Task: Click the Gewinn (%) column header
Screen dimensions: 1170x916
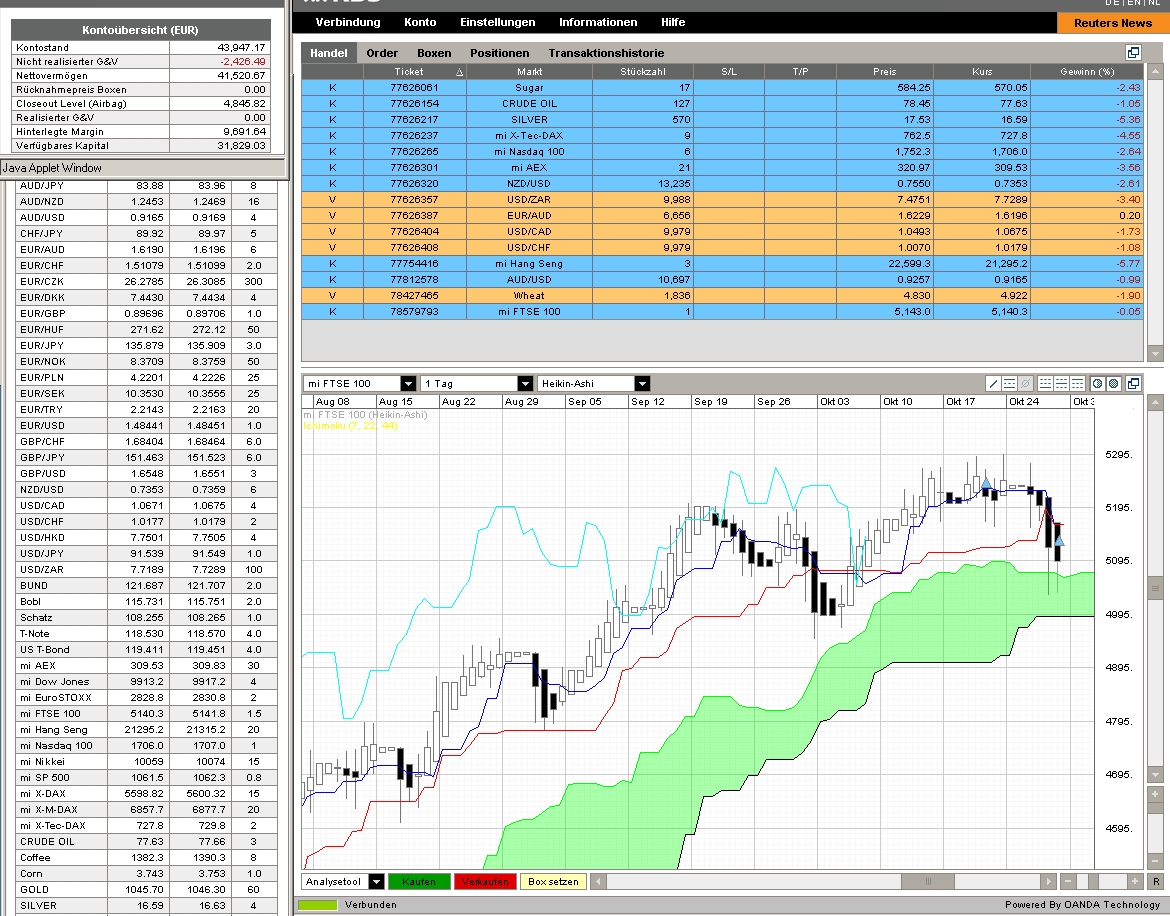Action: point(1086,72)
